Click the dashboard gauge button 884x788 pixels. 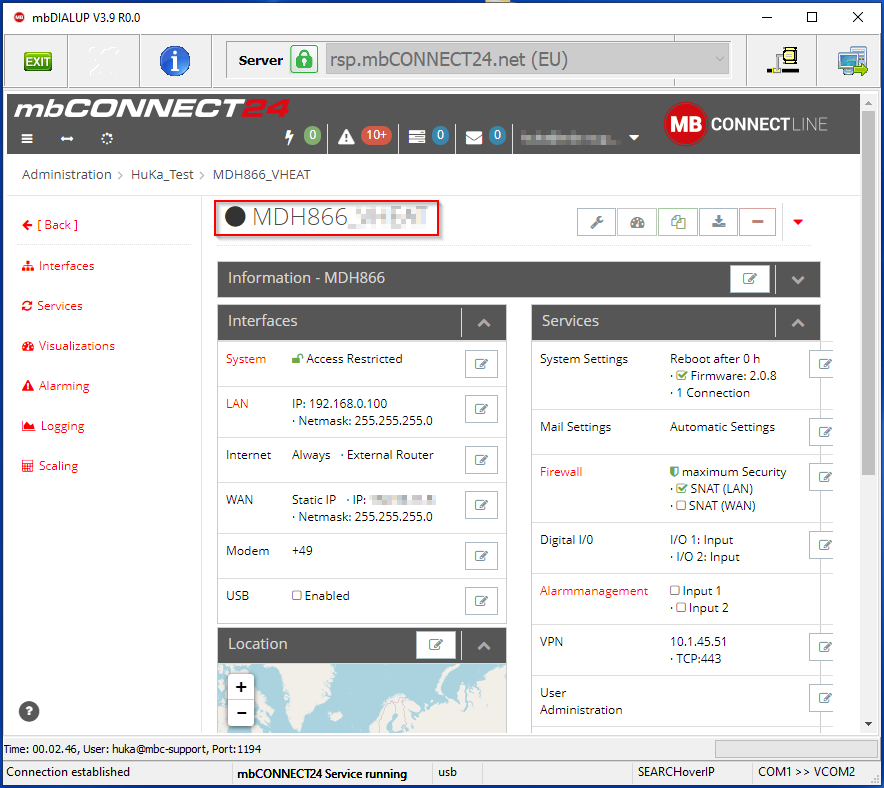[x=637, y=222]
